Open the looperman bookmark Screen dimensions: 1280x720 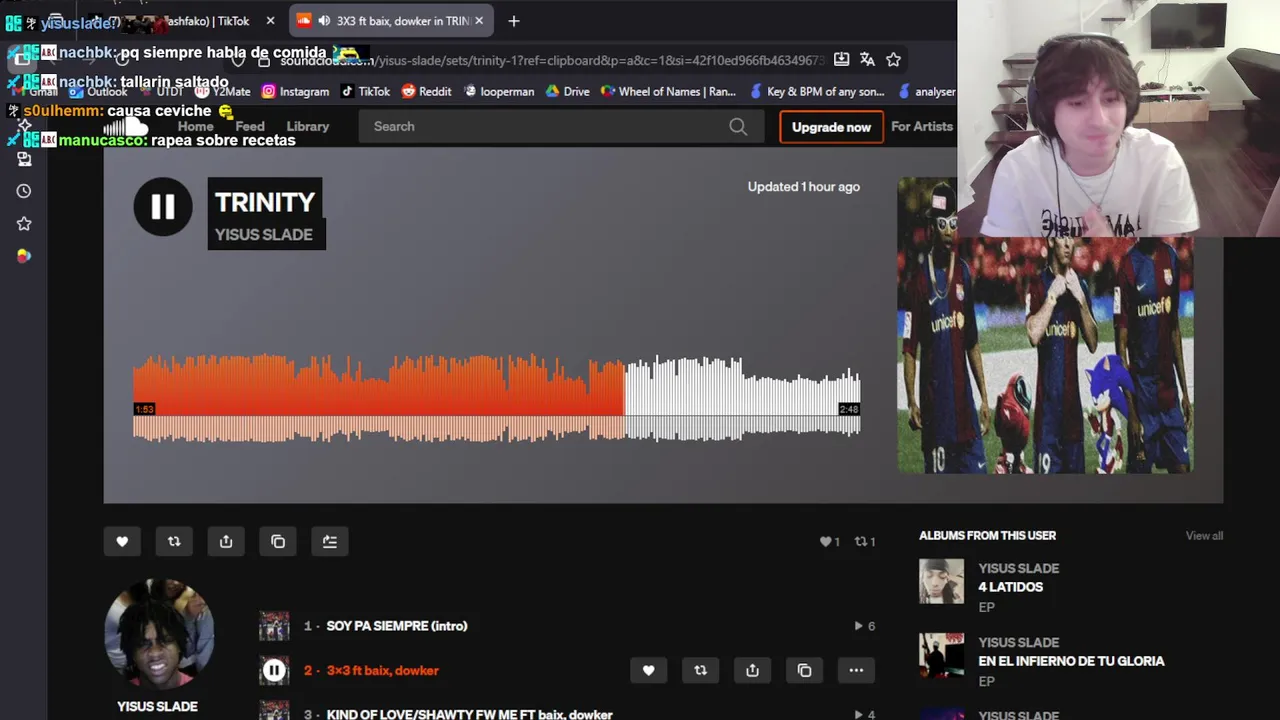498,91
